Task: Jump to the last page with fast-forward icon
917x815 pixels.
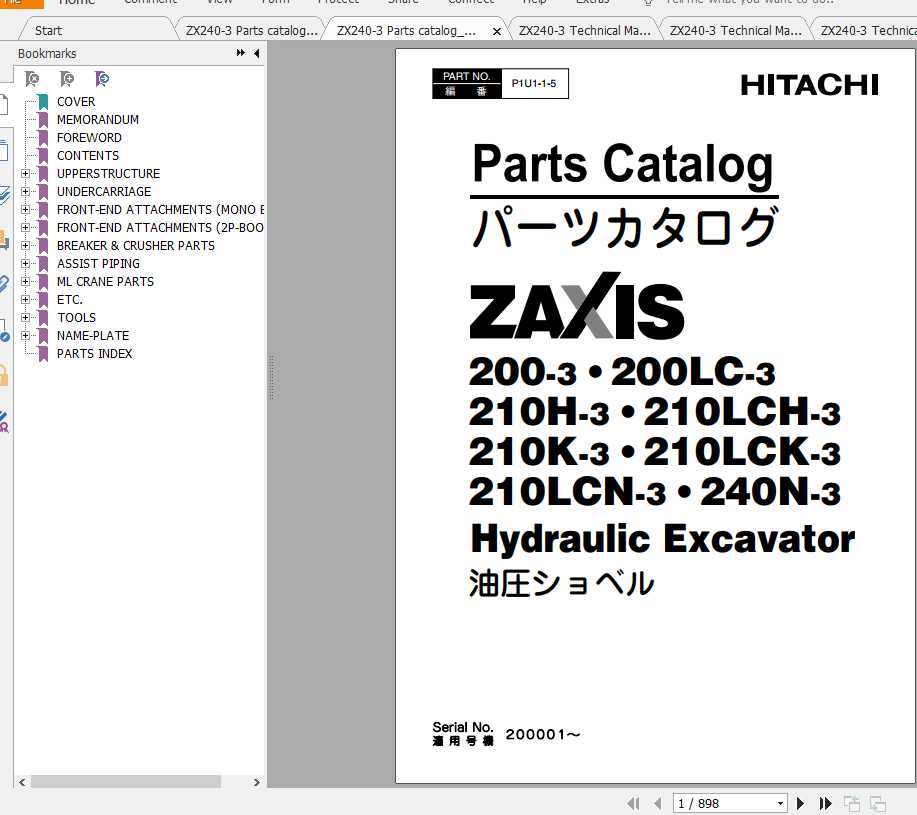Action: point(825,803)
